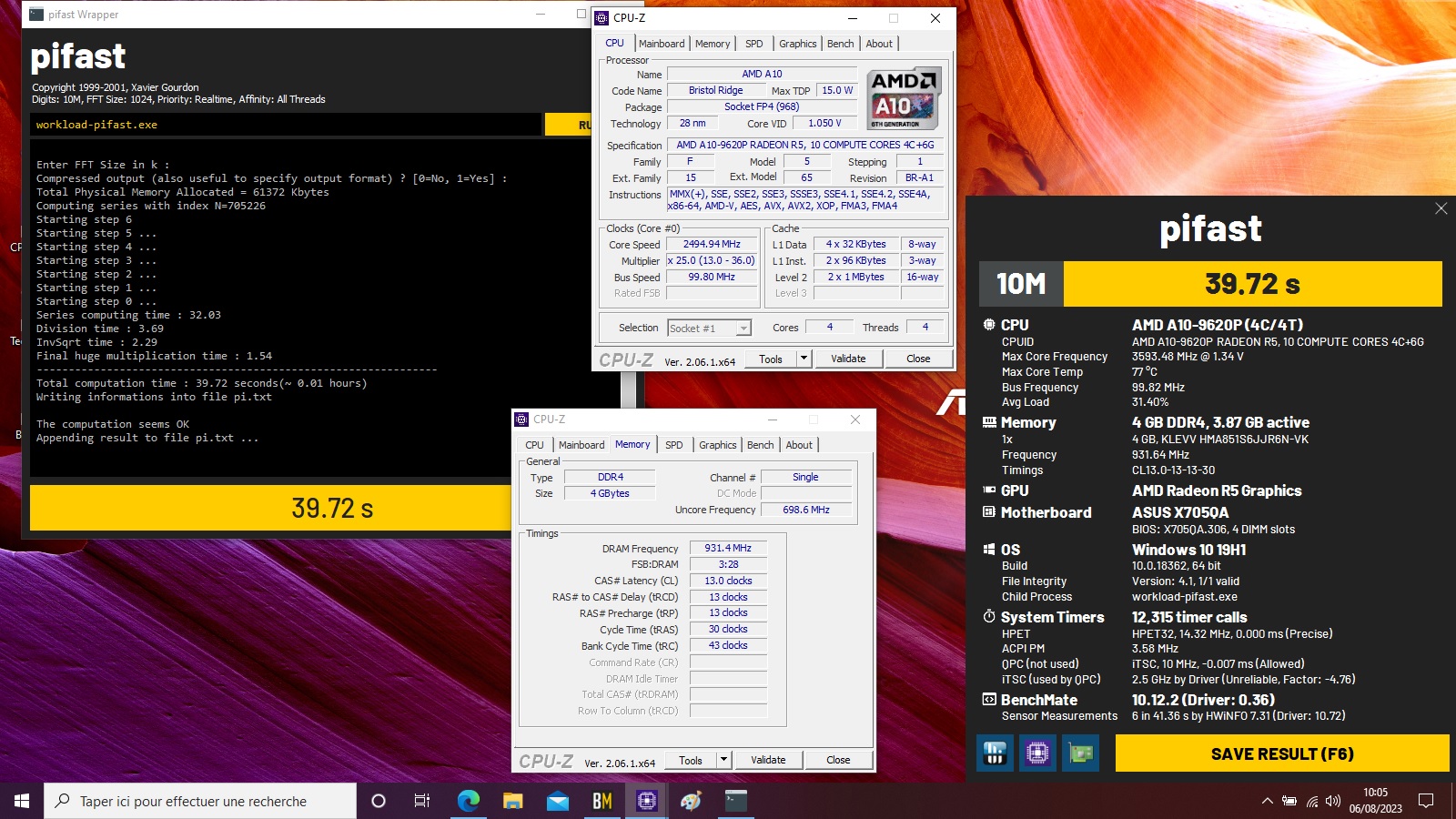Click the workload-pifast.exe field
Screen dimensions: 1456x819
click(x=286, y=125)
